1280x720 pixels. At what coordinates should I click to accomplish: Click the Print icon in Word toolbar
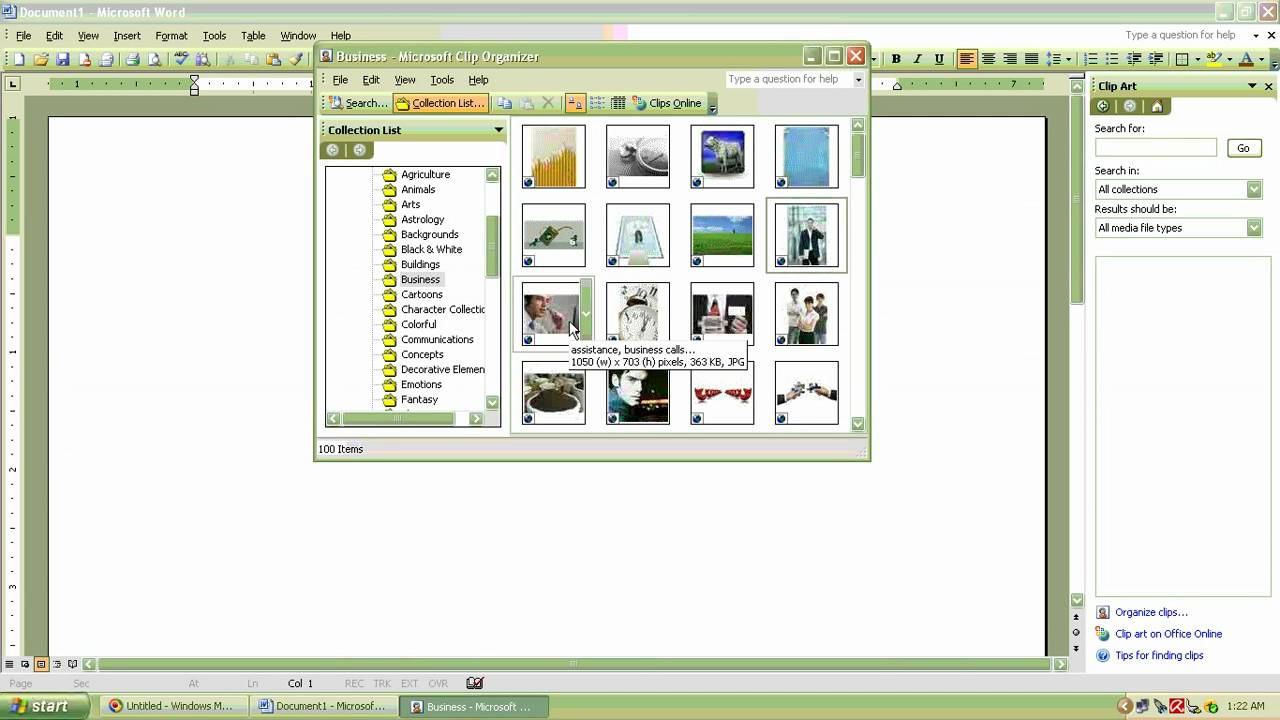point(132,59)
